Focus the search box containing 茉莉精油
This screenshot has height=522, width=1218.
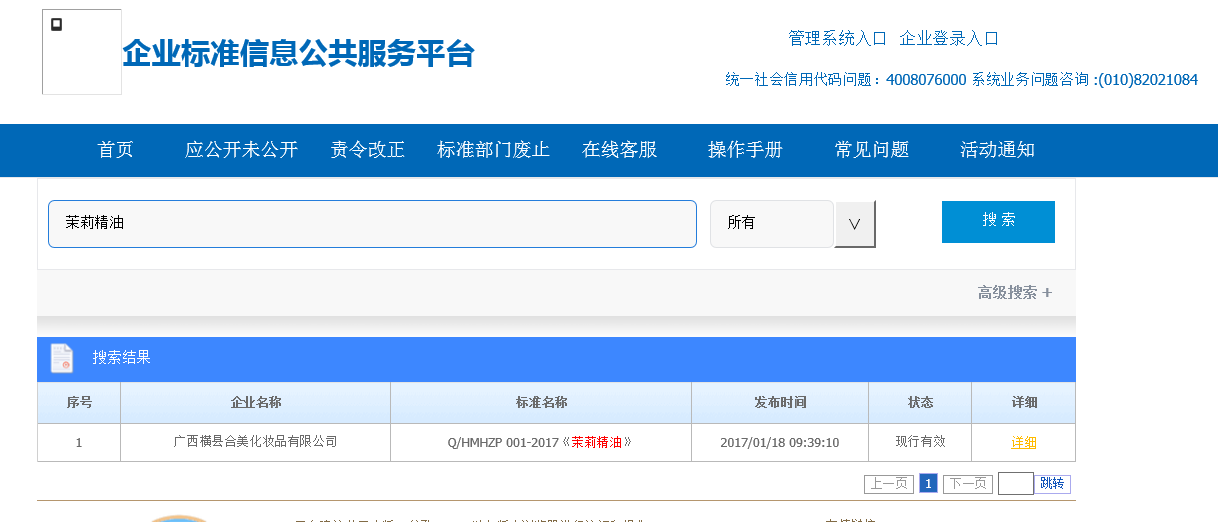372,224
